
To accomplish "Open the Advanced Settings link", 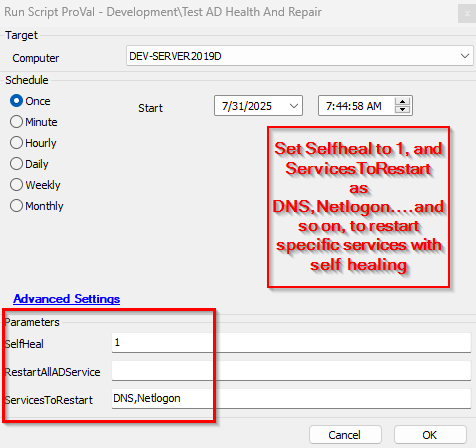I will [67, 299].
